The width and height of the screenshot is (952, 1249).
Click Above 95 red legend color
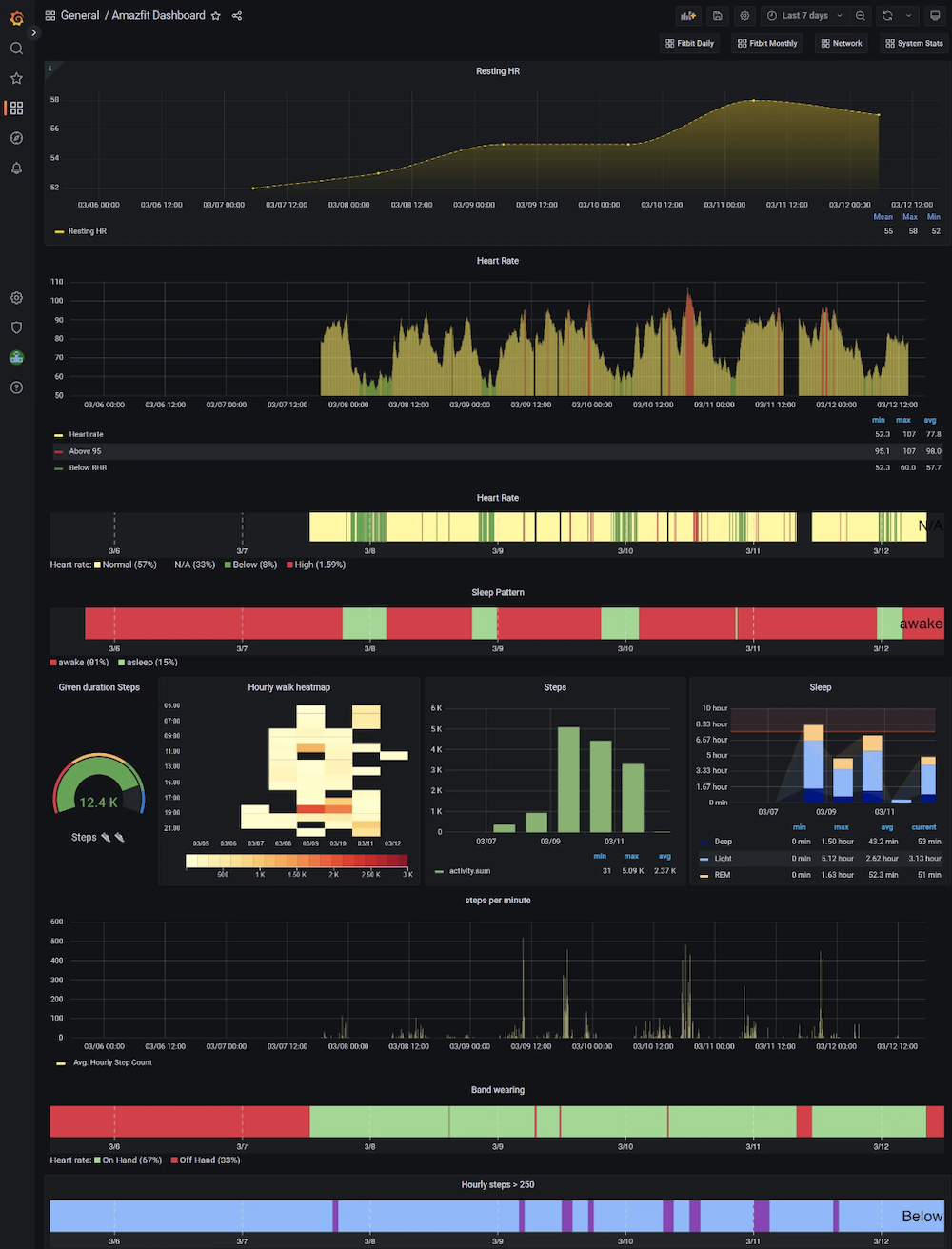60,451
